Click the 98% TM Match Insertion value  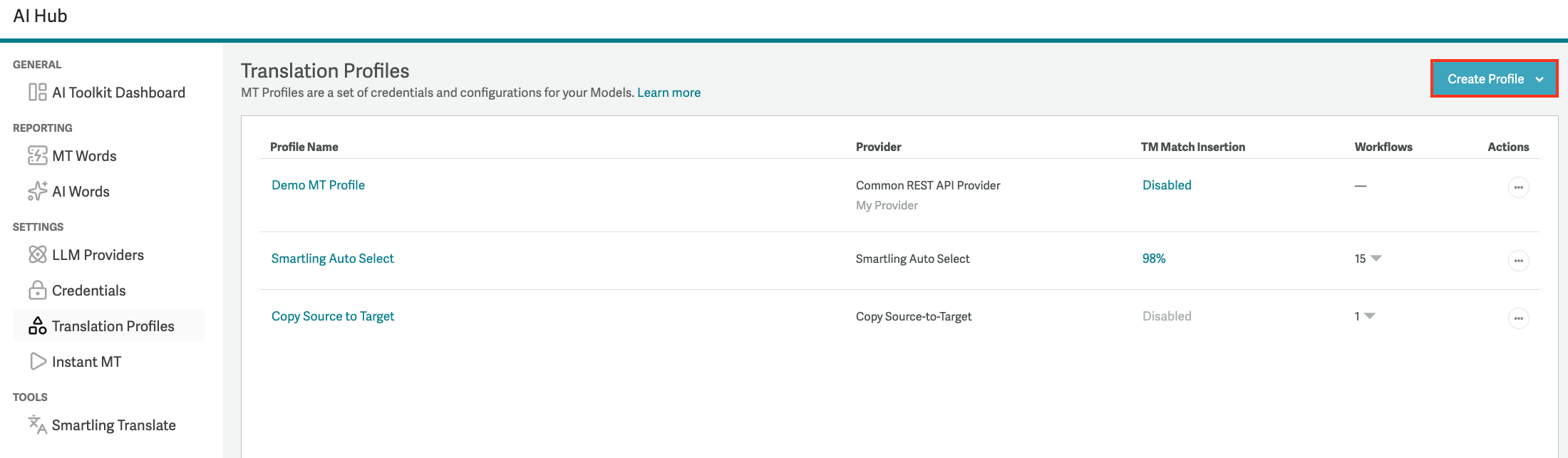click(x=1154, y=259)
